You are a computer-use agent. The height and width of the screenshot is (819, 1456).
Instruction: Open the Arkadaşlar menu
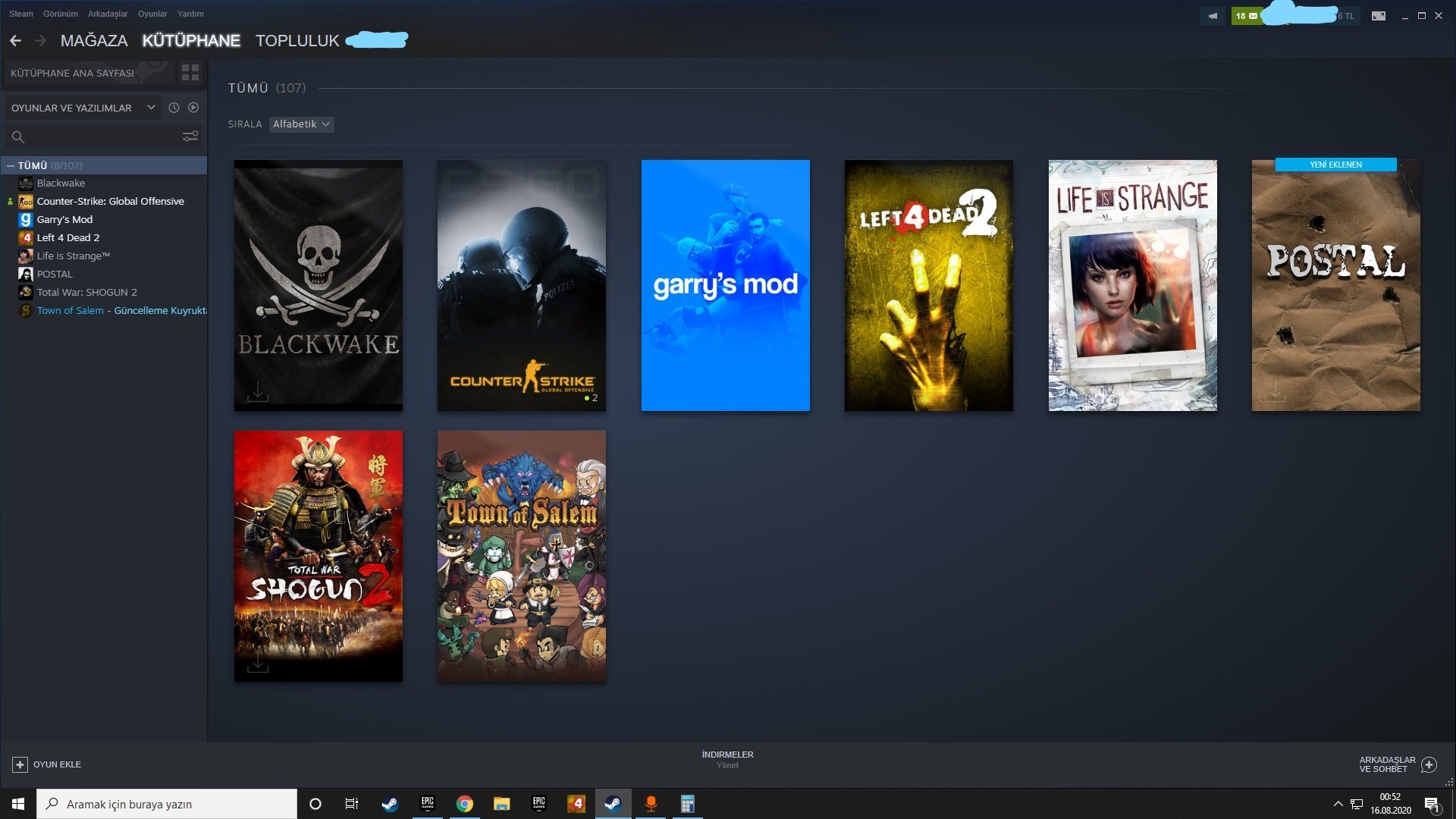point(108,14)
